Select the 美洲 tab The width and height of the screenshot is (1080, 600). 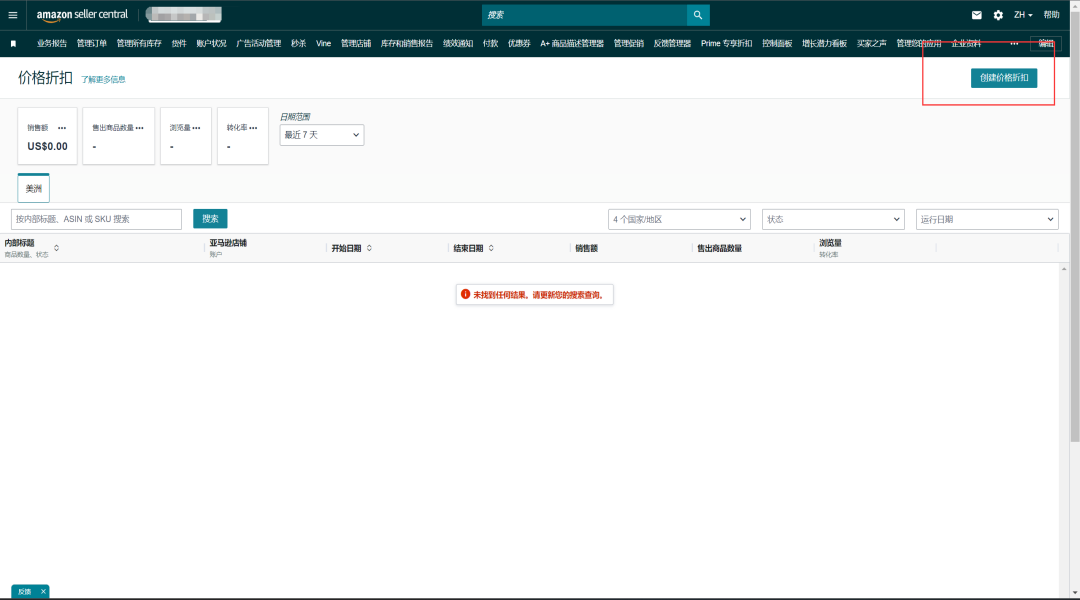33,188
